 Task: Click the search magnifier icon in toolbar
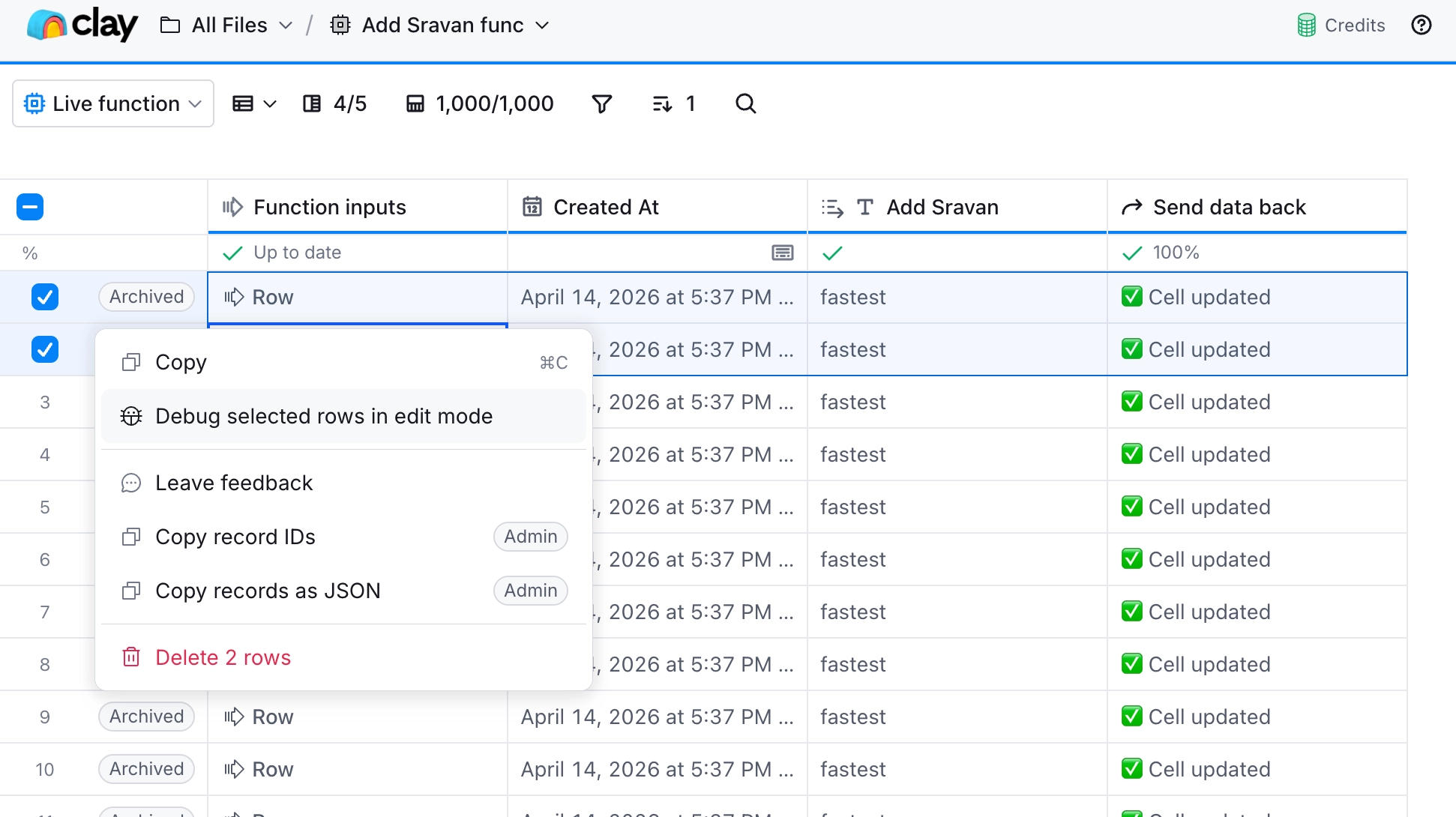coord(745,103)
